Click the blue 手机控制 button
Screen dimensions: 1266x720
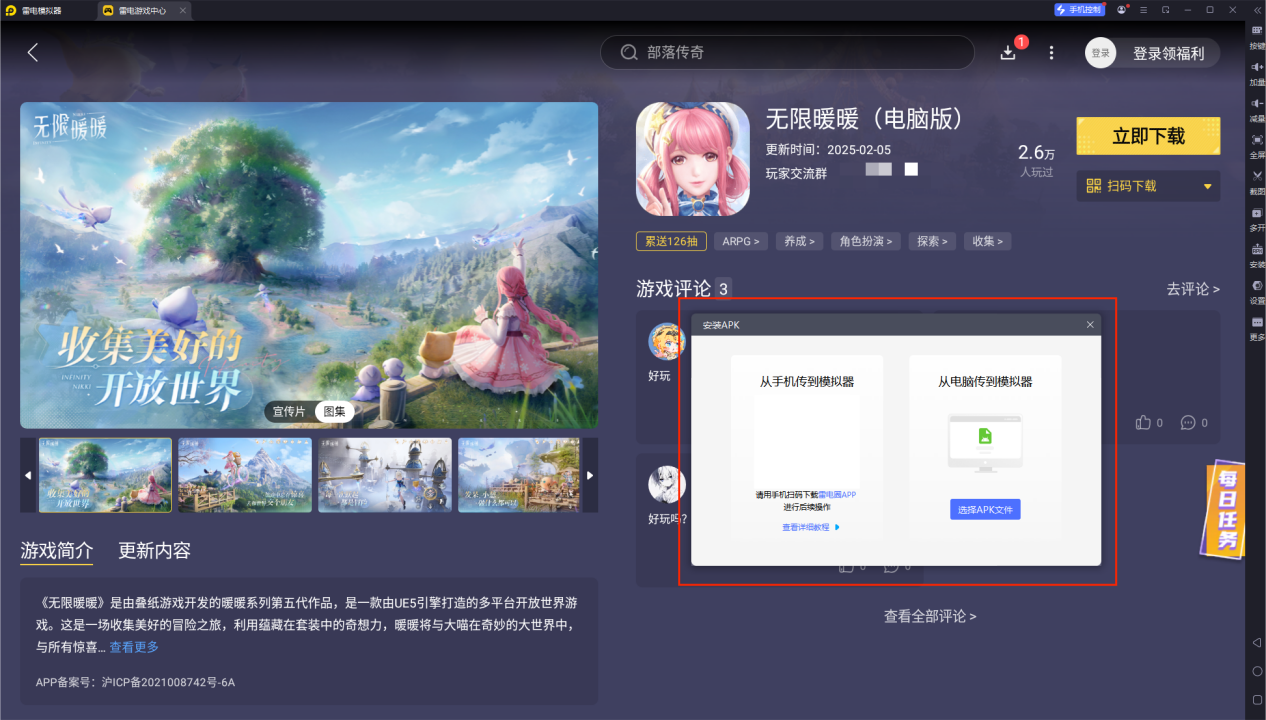click(x=1079, y=9)
